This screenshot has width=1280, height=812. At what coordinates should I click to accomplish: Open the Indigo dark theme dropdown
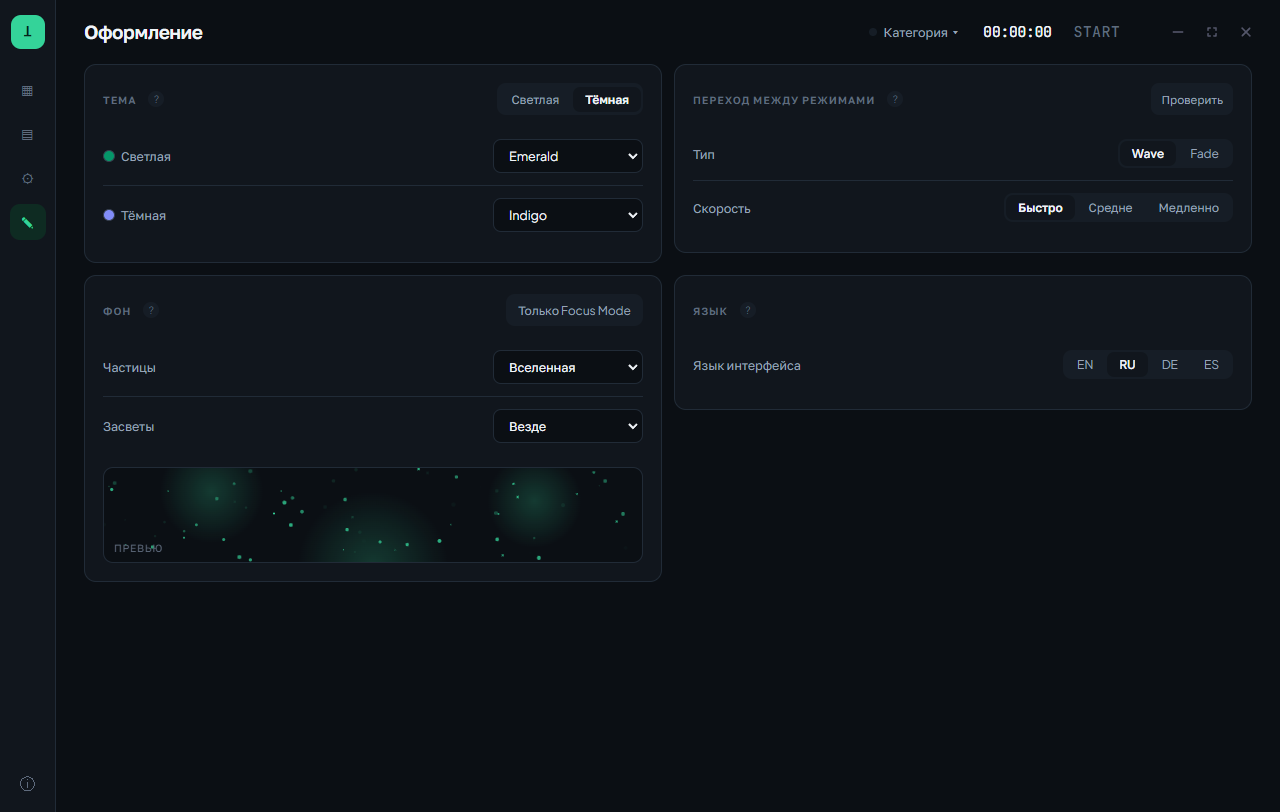568,215
